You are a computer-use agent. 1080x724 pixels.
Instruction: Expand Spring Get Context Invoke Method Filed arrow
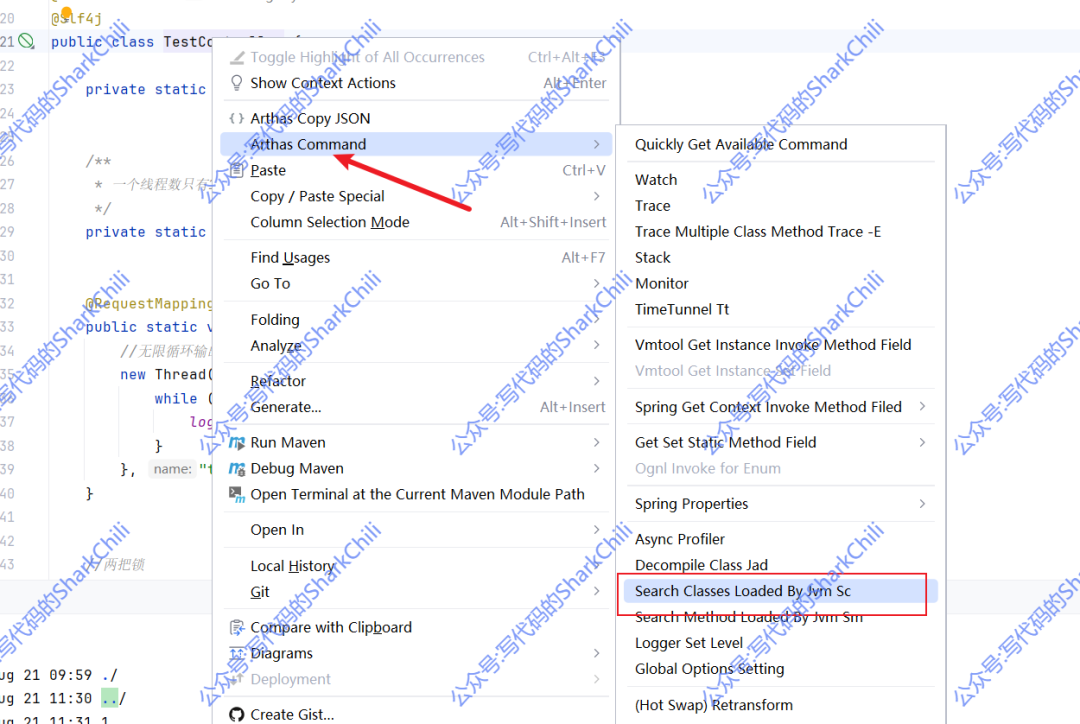pos(922,406)
